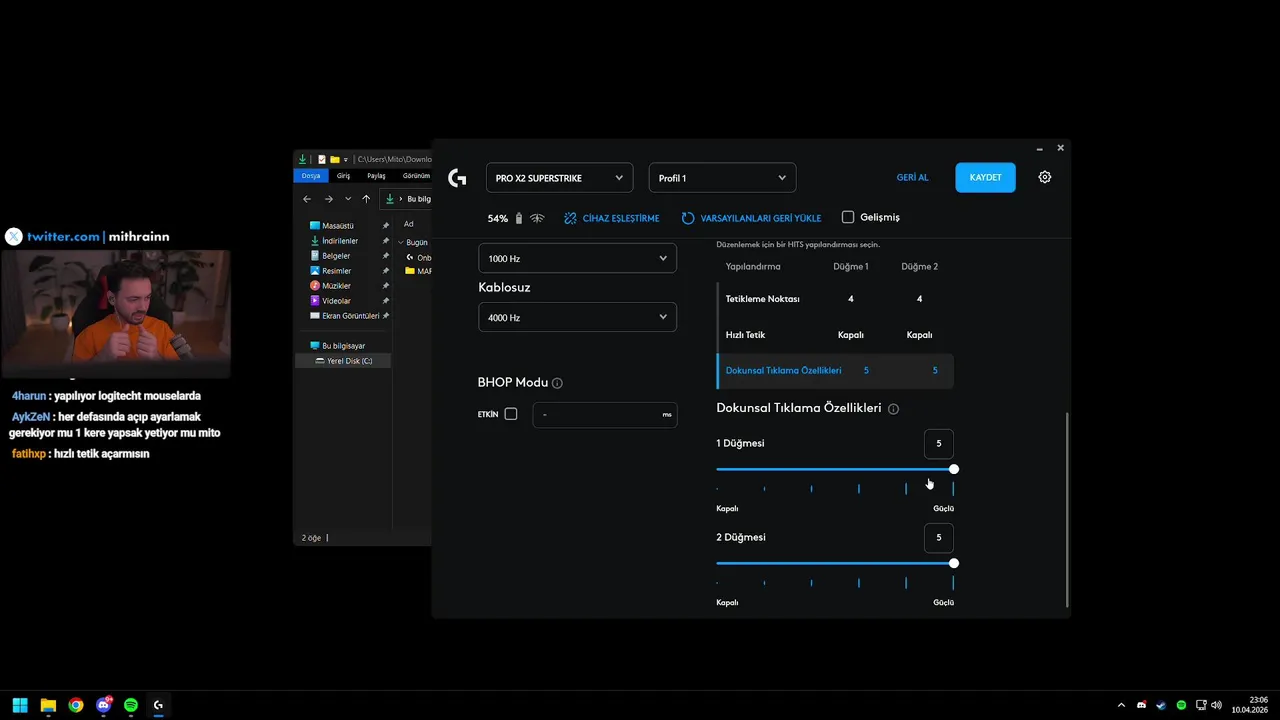The width and height of the screenshot is (1280, 720).
Task: Select the Hızlı Tetik row
Action: click(x=835, y=335)
